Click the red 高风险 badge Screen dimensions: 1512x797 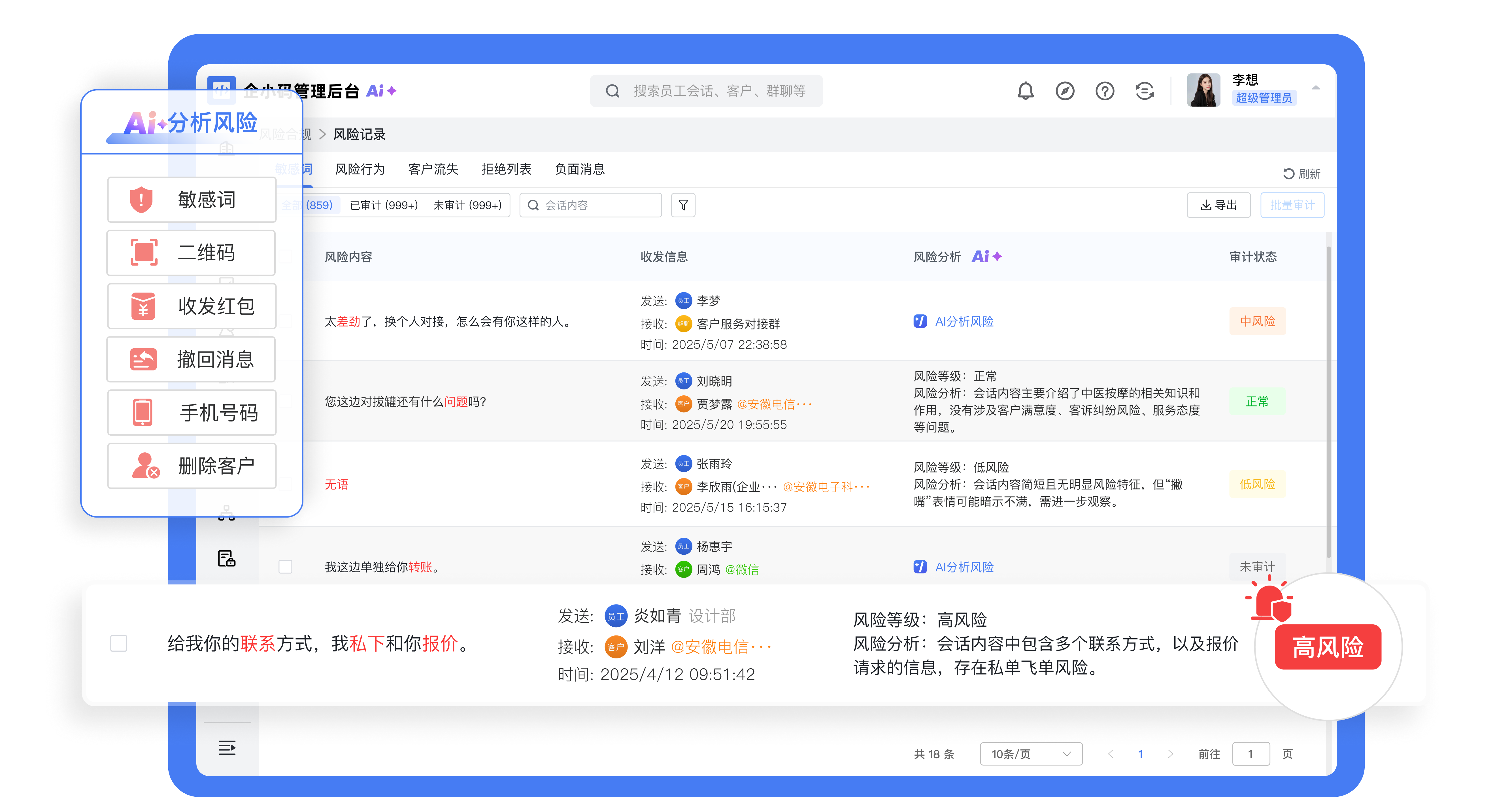pos(1328,647)
